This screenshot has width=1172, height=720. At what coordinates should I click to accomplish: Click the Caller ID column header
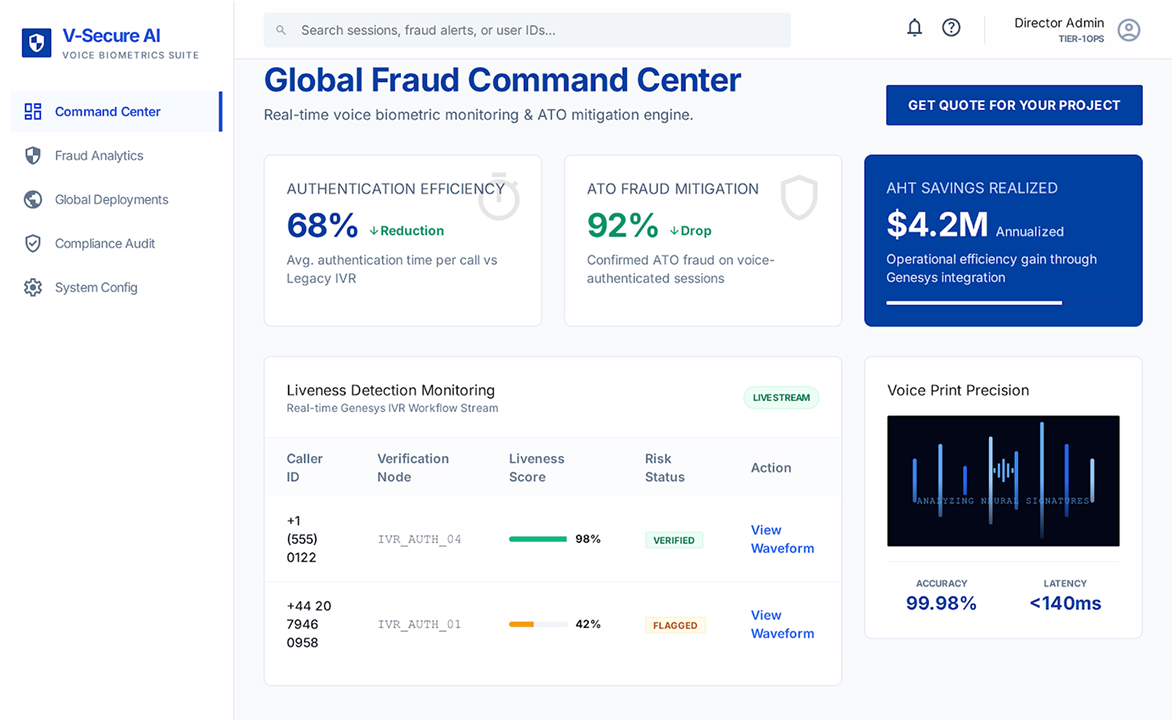(305, 468)
